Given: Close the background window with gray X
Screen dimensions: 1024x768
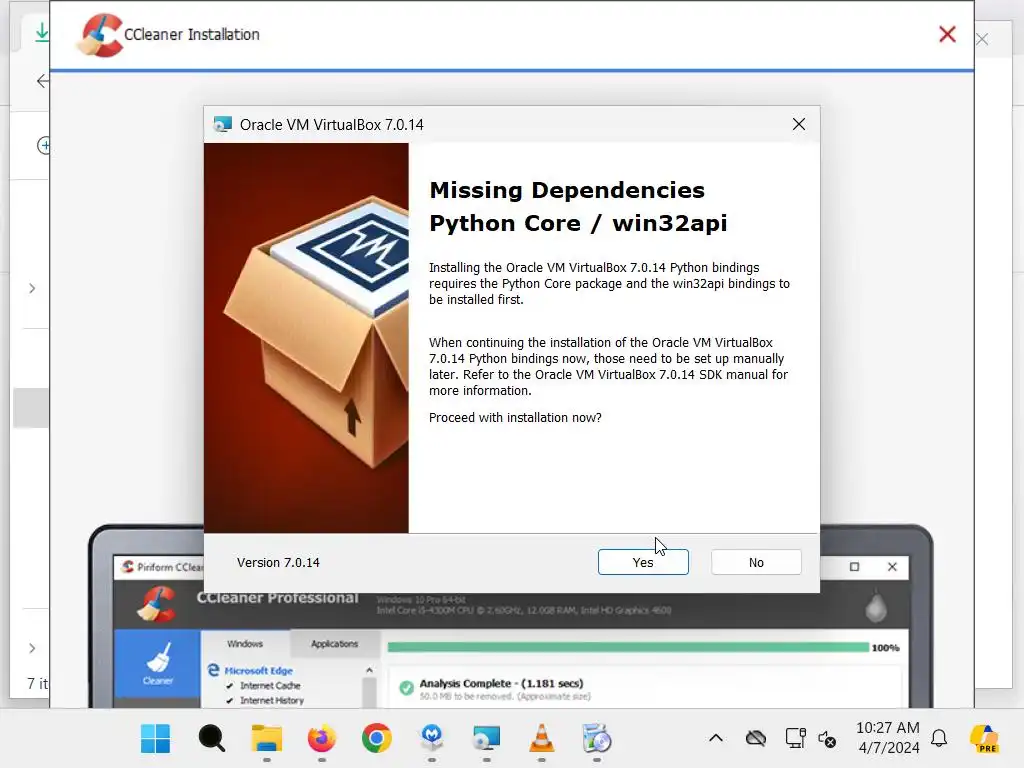Looking at the screenshot, I should (982, 39).
